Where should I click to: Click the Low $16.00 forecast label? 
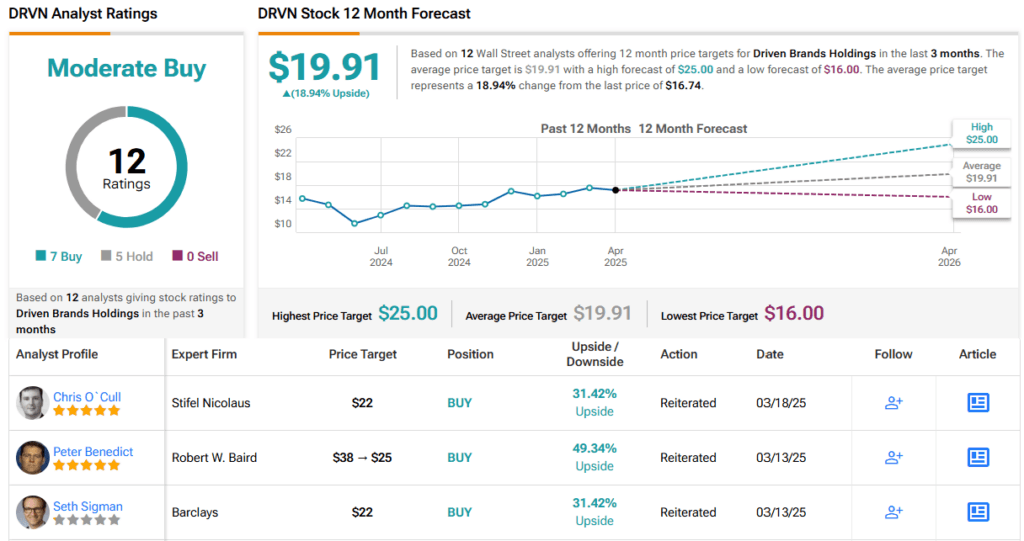click(x=982, y=203)
